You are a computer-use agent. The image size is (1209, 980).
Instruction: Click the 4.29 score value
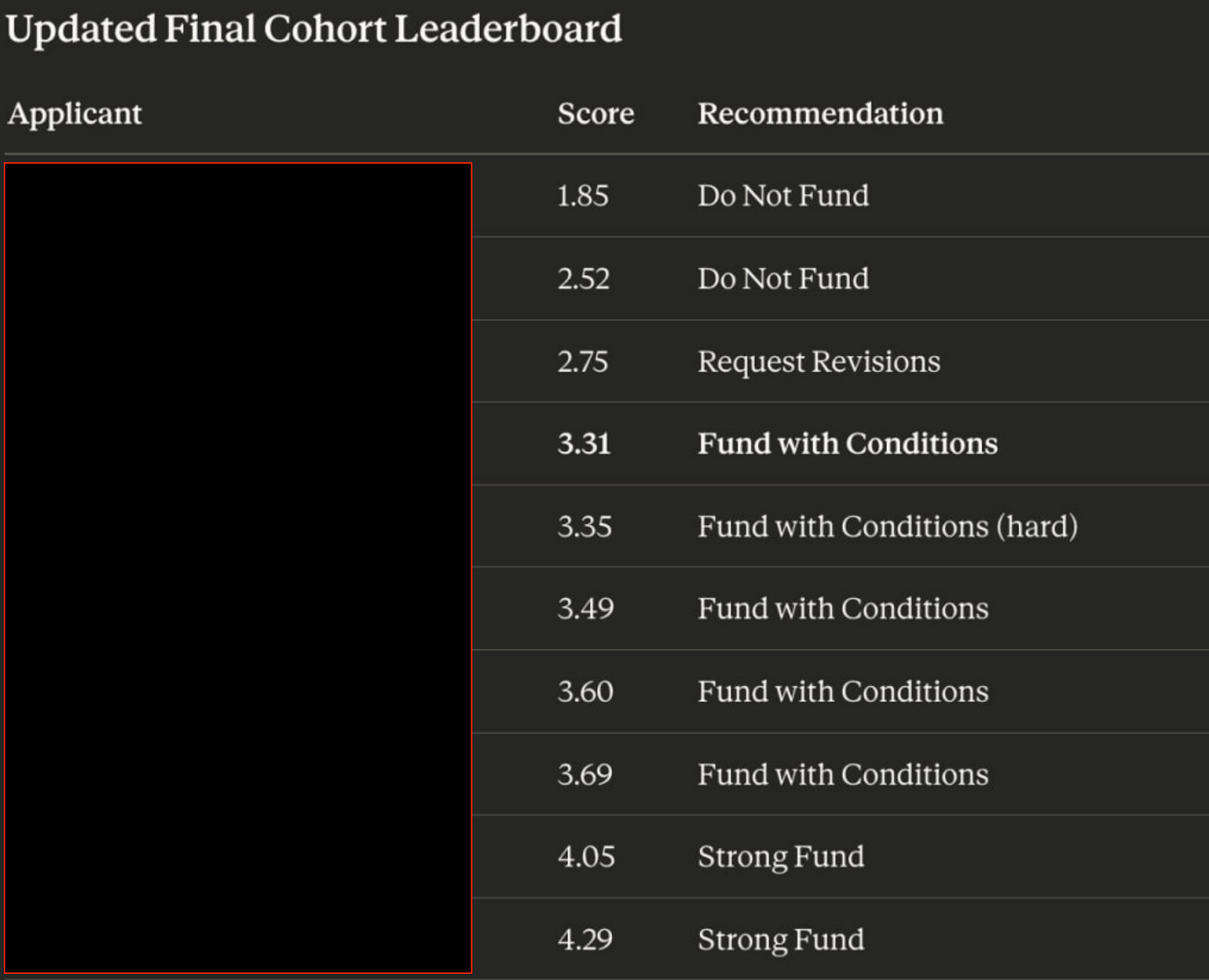click(585, 940)
